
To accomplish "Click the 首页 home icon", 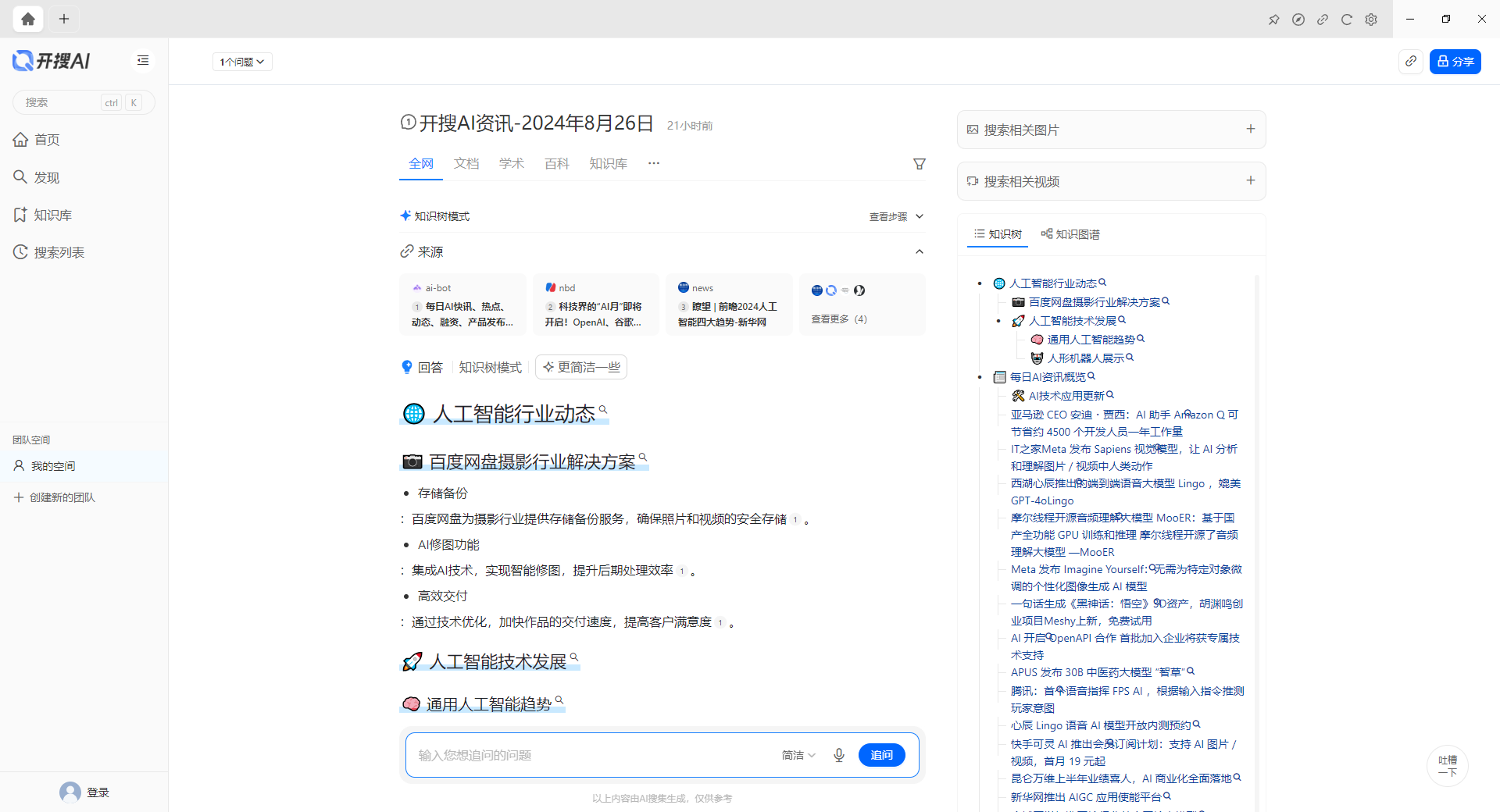I will pos(20,139).
